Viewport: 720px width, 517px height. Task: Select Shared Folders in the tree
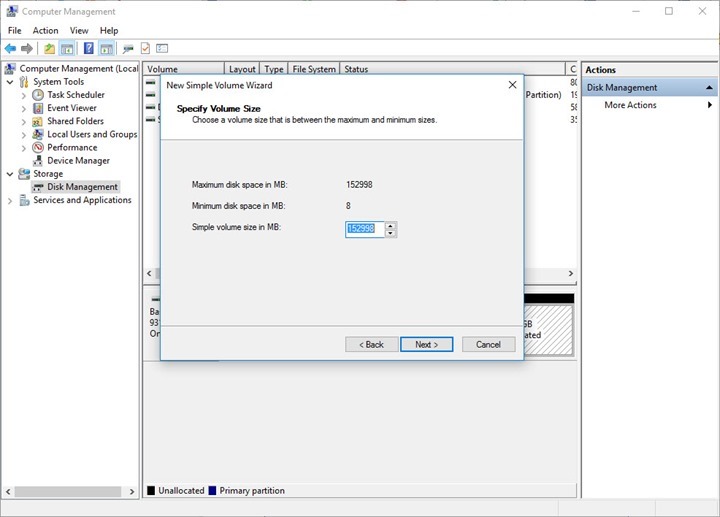click(75, 121)
